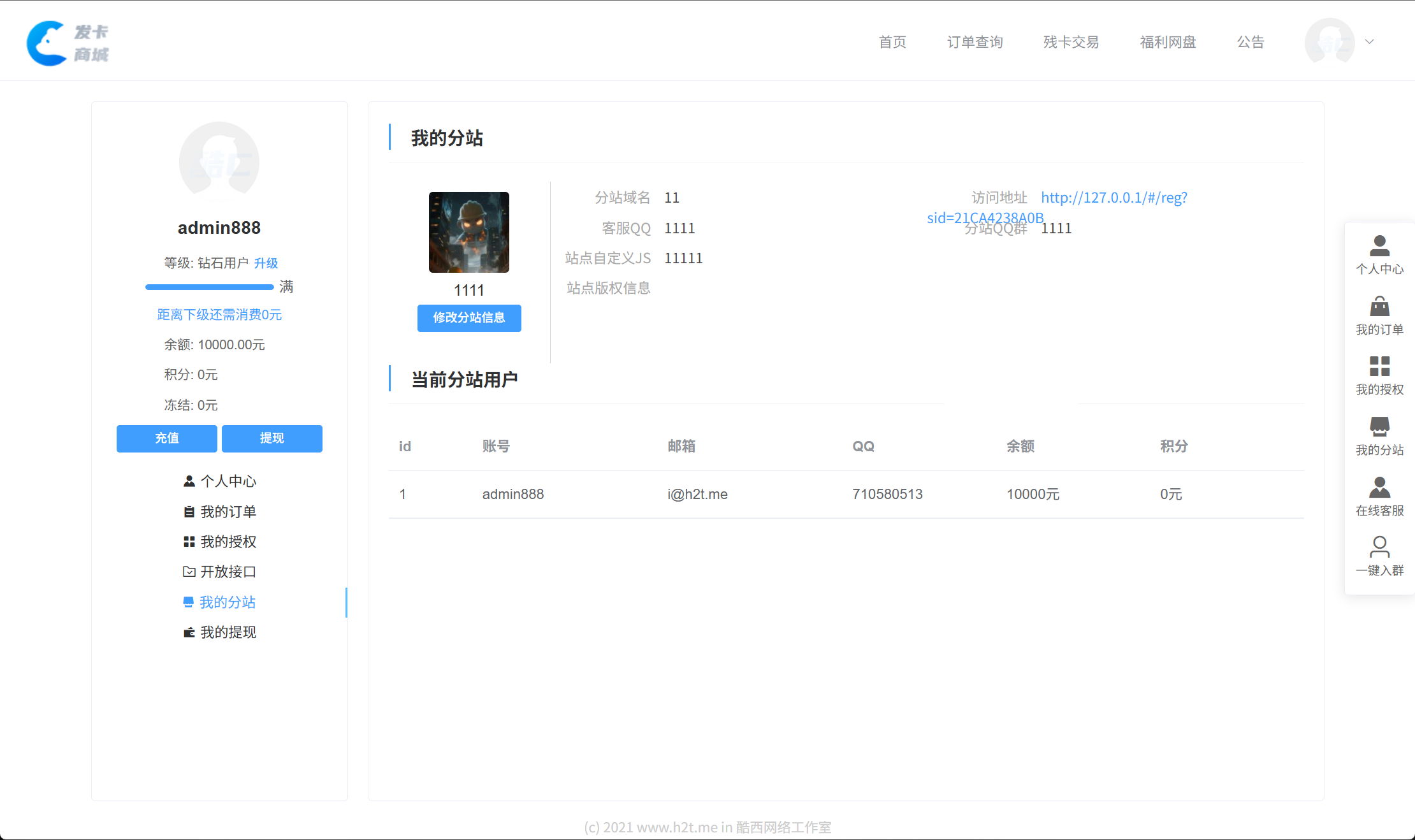
Task: Open 我的订单 via the bag icon on right sidebar
Action: [x=1379, y=306]
